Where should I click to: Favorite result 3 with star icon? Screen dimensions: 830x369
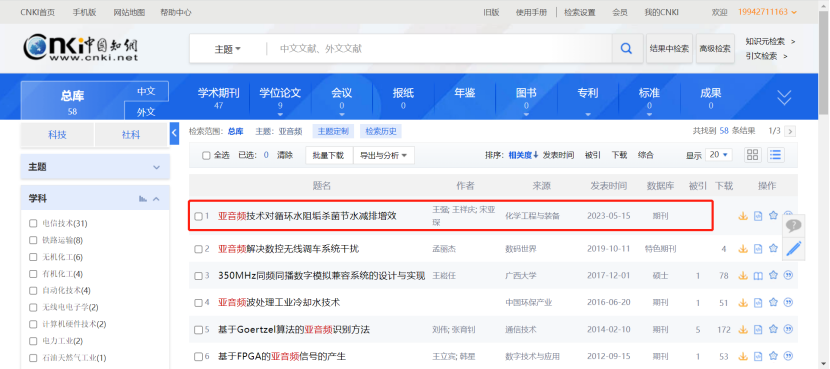(773, 275)
